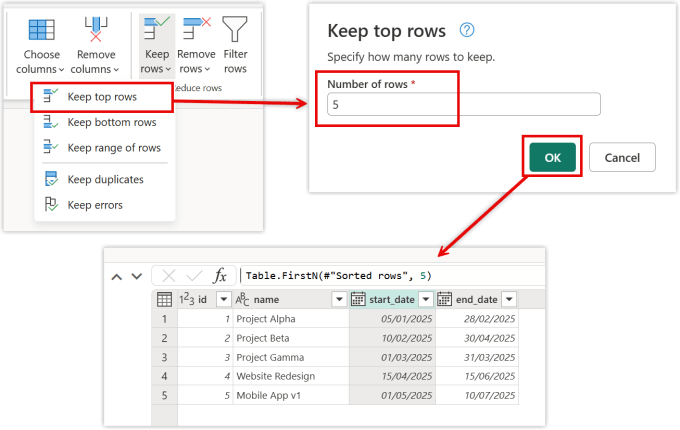Open the Remove rows dropdown
680x430 pixels.
click(196, 46)
